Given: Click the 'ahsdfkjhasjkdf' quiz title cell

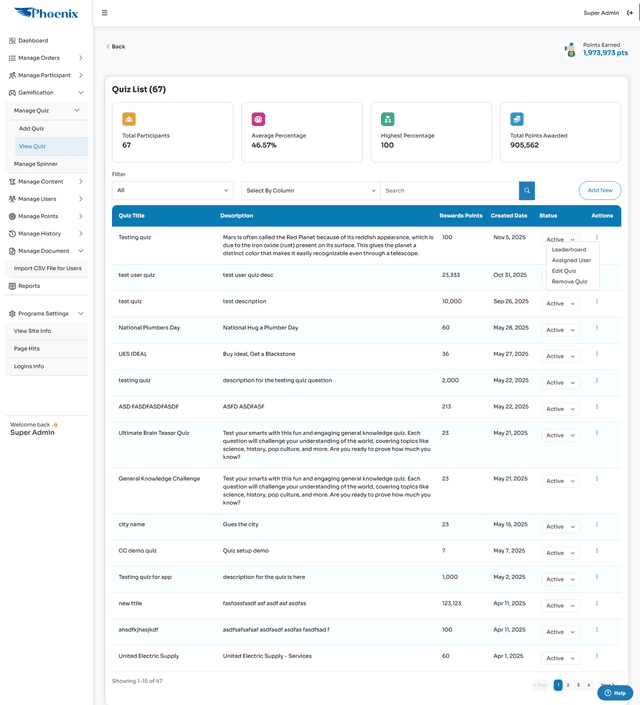Looking at the screenshot, I should 138,630.
